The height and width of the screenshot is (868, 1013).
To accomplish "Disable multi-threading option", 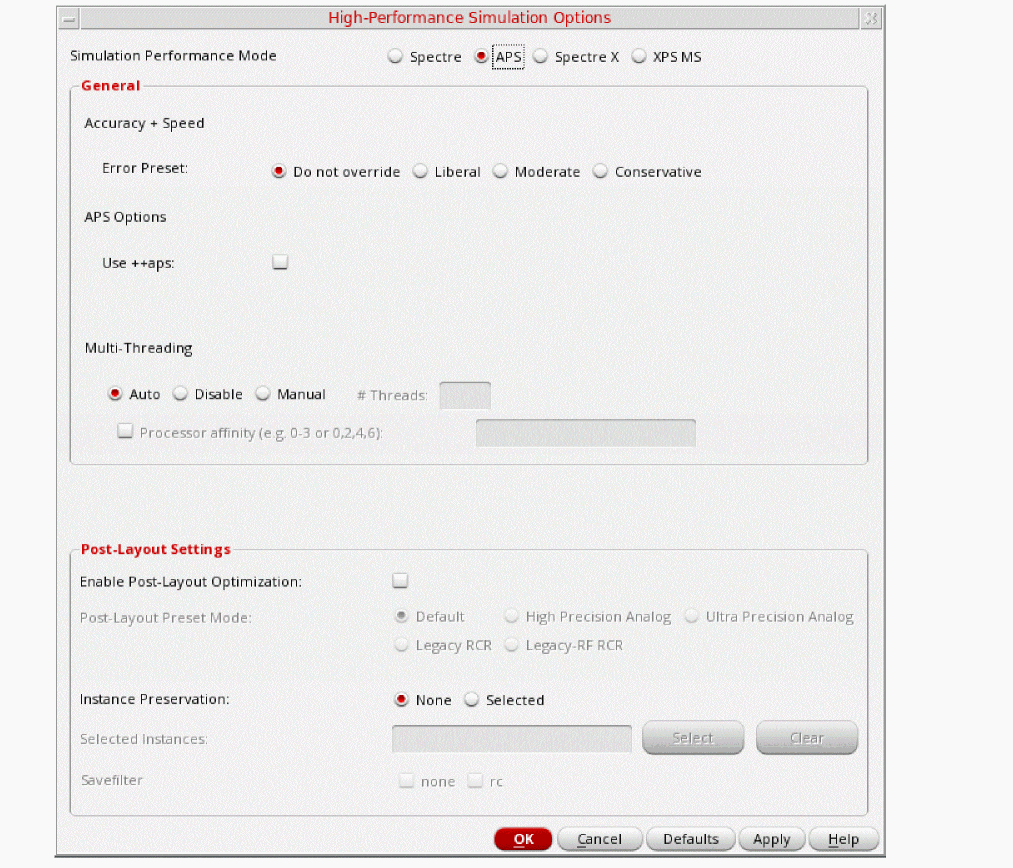I will (181, 394).
